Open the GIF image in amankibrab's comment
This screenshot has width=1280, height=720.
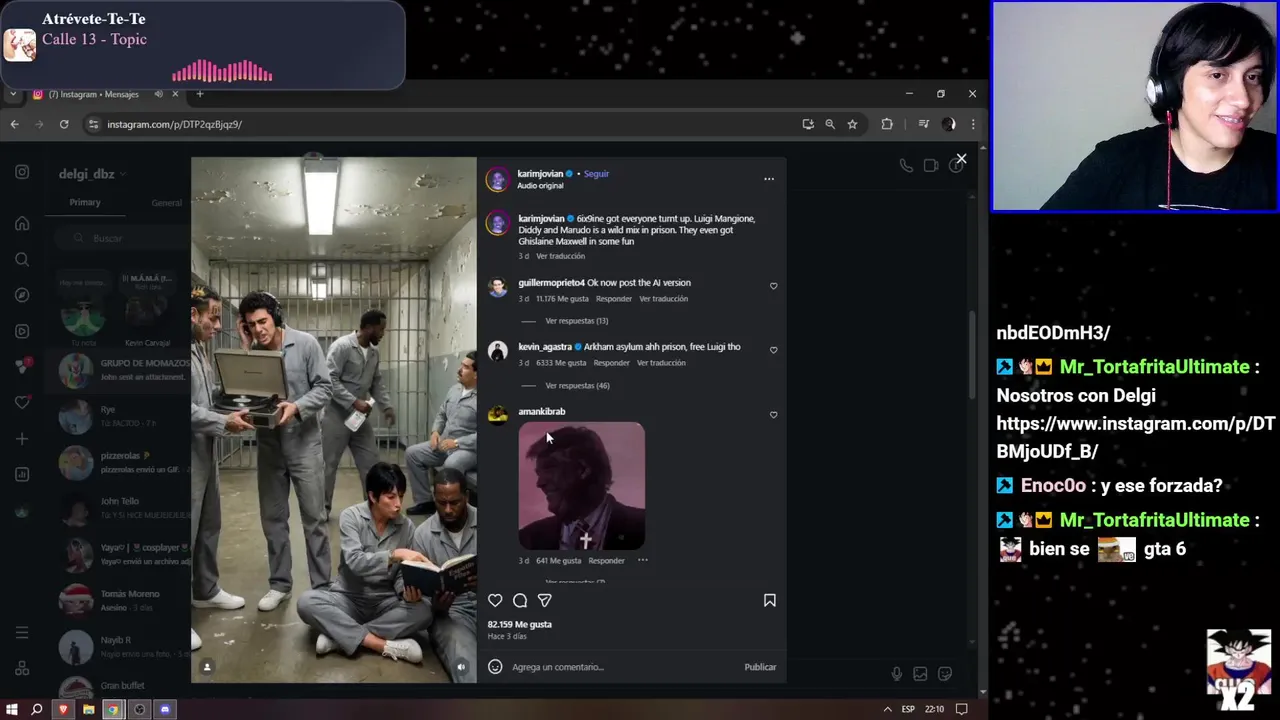pos(581,486)
